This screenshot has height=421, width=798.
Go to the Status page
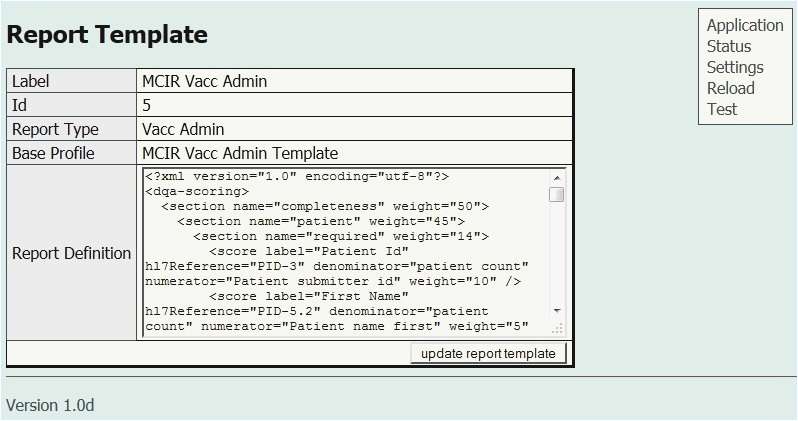(x=728, y=46)
